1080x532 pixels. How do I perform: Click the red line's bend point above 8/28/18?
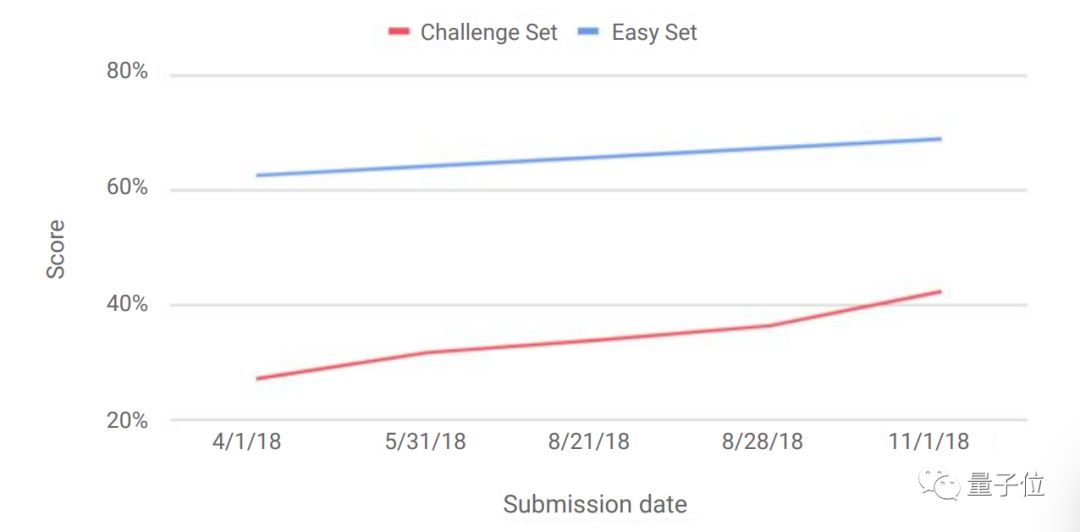click(769, 325)
